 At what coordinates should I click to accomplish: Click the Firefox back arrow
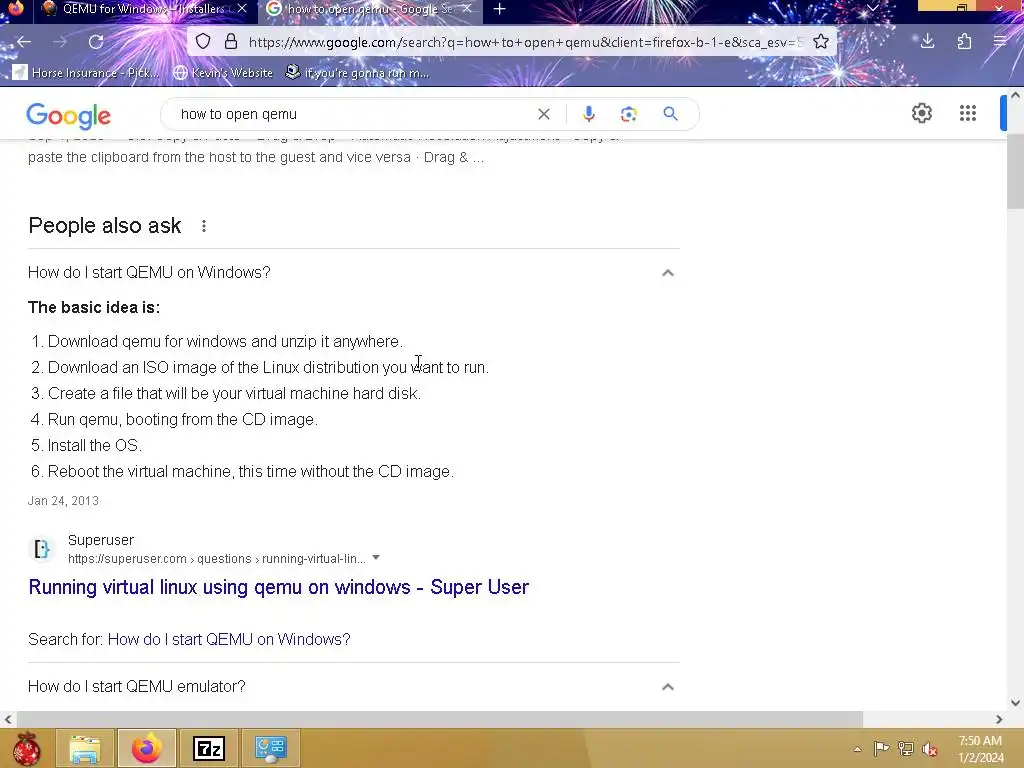[24, 42]
